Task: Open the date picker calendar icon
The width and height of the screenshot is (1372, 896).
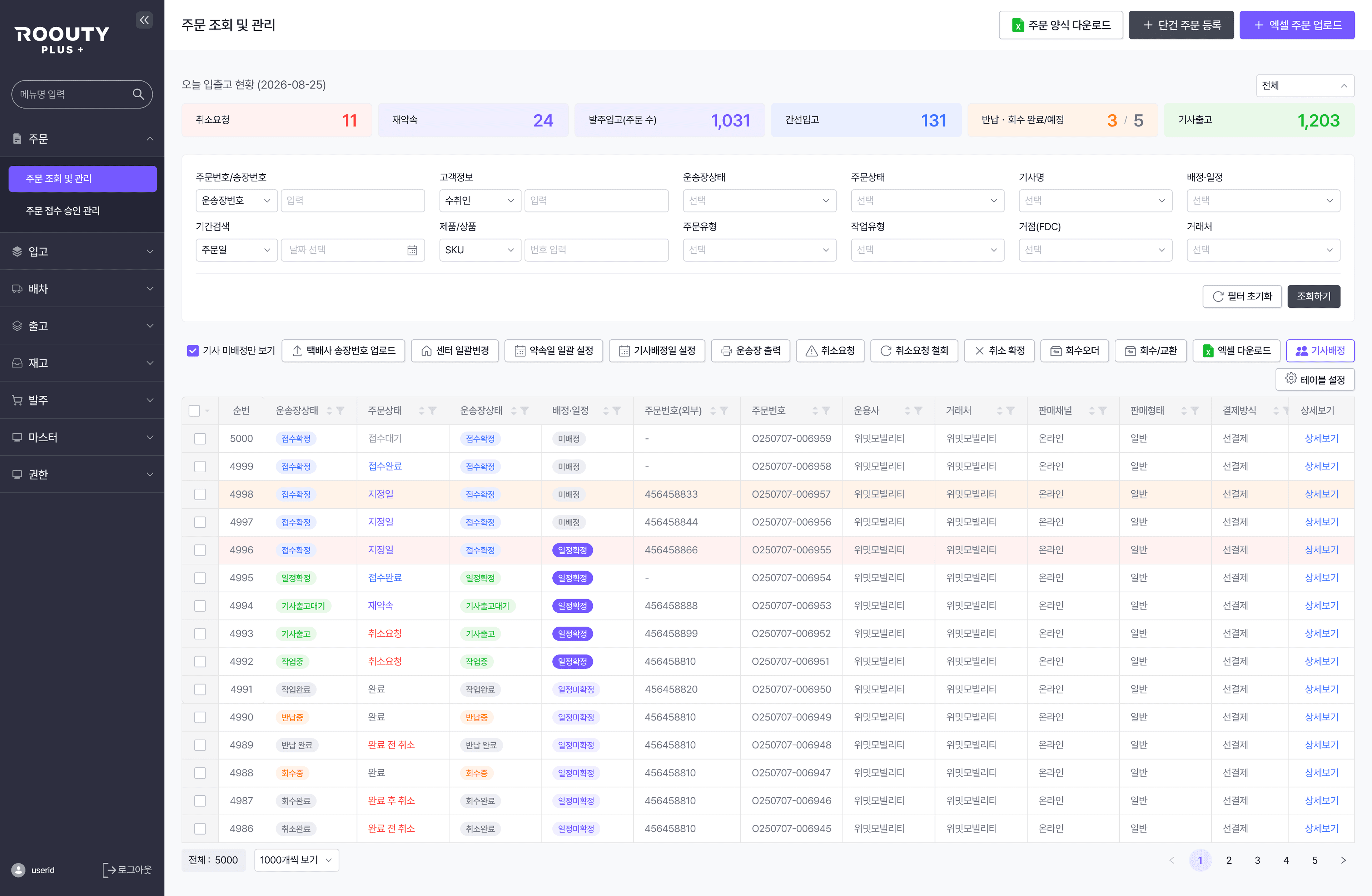Action: [412, 250]
